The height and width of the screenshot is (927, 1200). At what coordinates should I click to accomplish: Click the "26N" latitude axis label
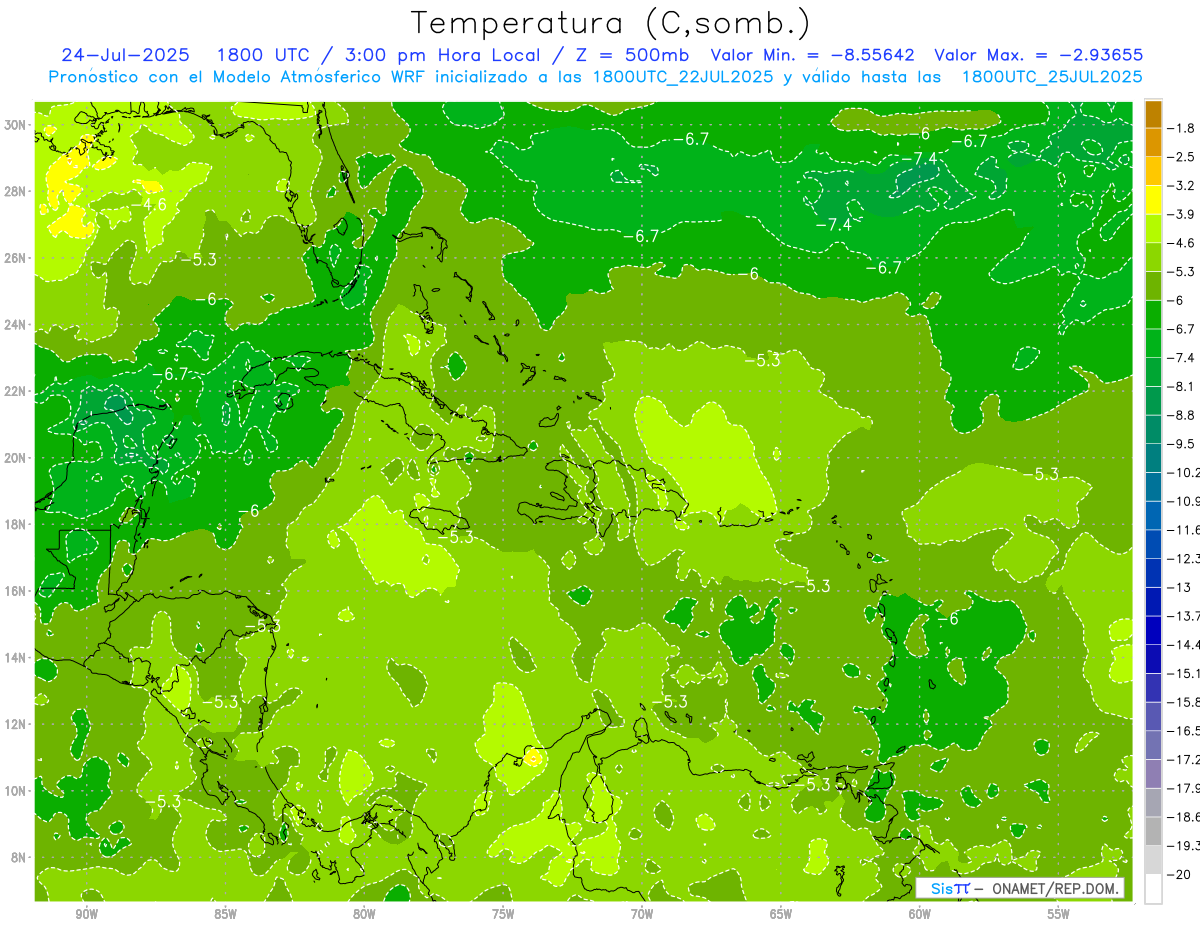(15, 258)
